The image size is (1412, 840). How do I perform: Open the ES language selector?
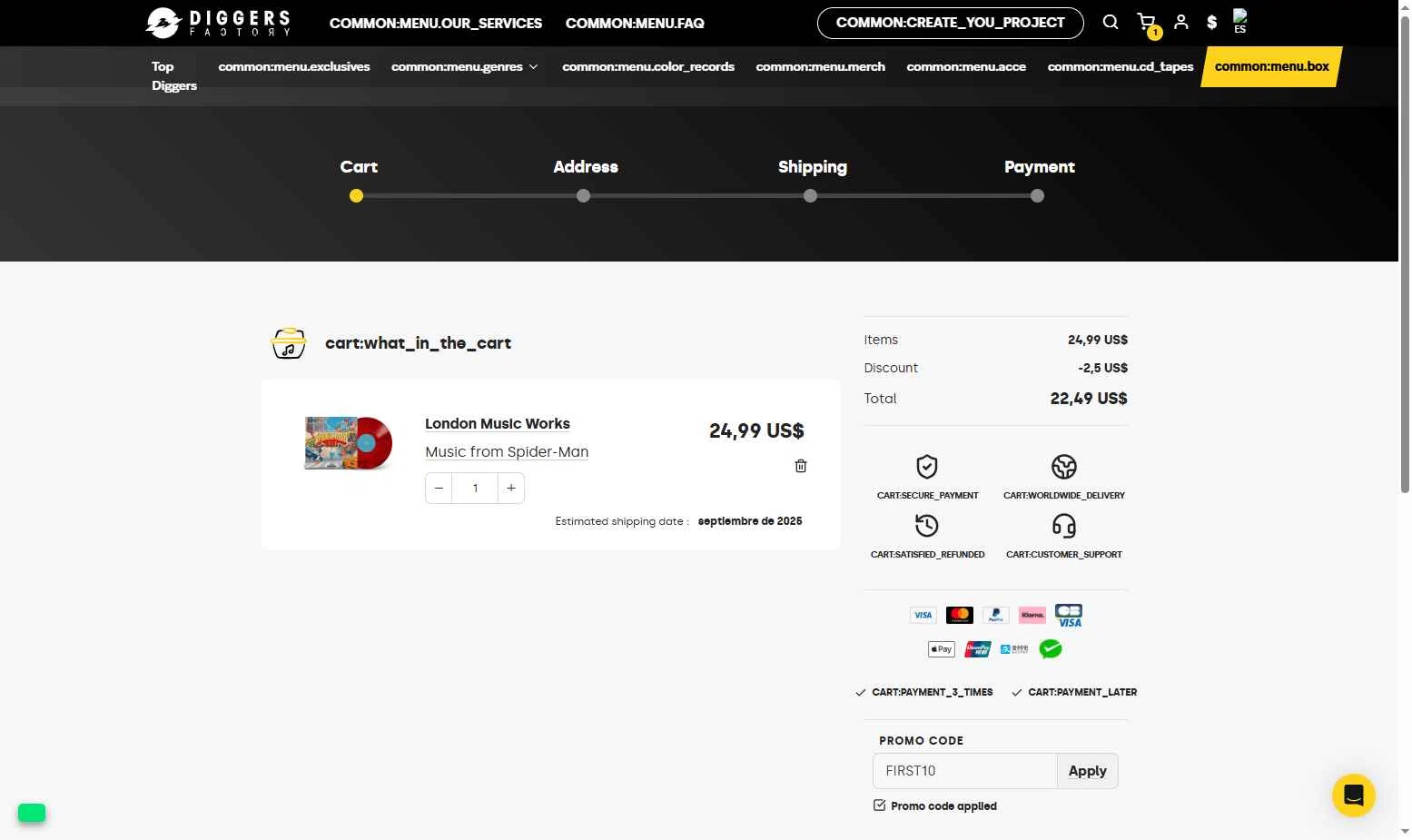coord(1240,22)
